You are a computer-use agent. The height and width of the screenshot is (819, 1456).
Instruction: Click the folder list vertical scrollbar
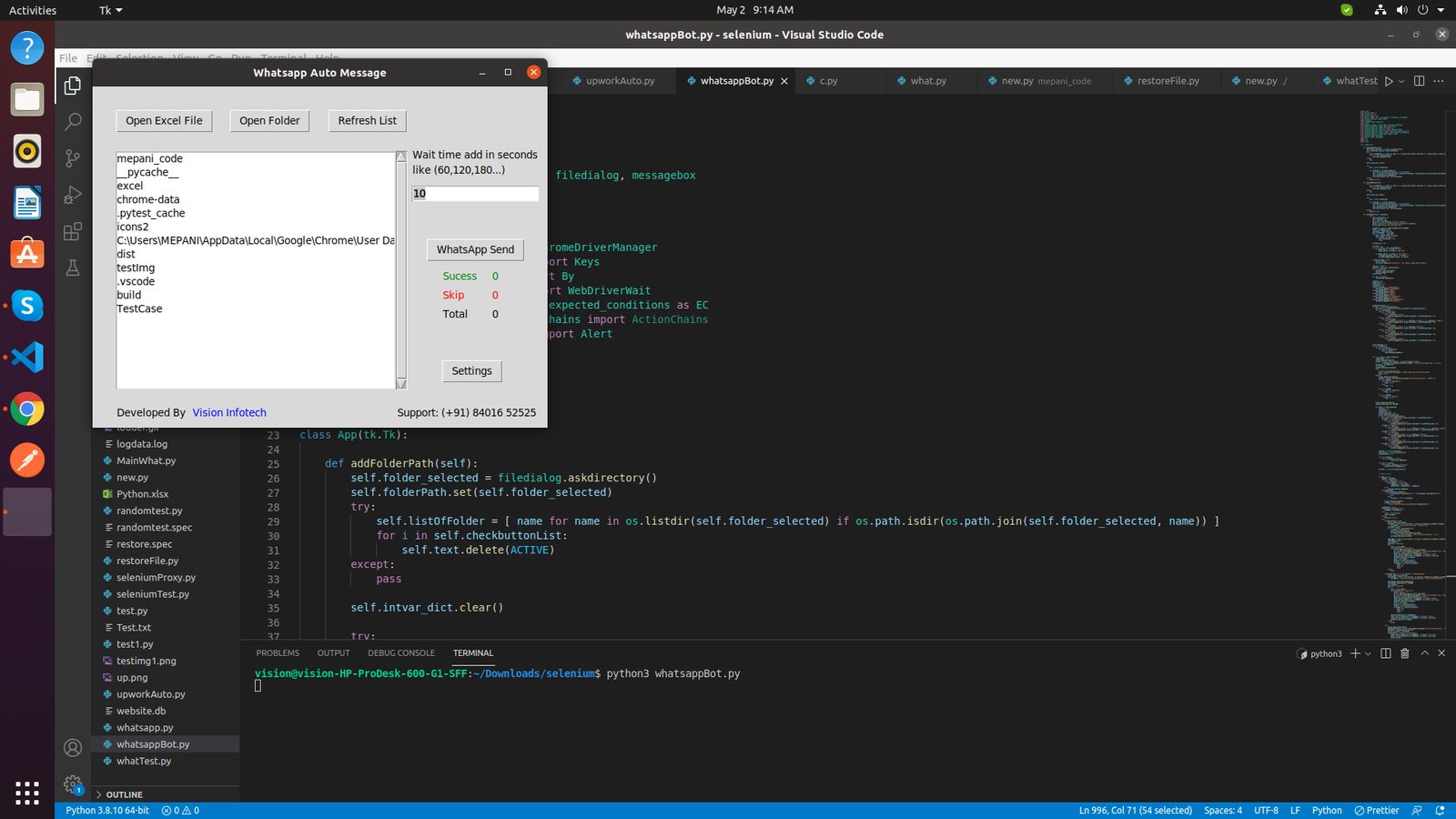pyautogui.click(x=401, y=270)
